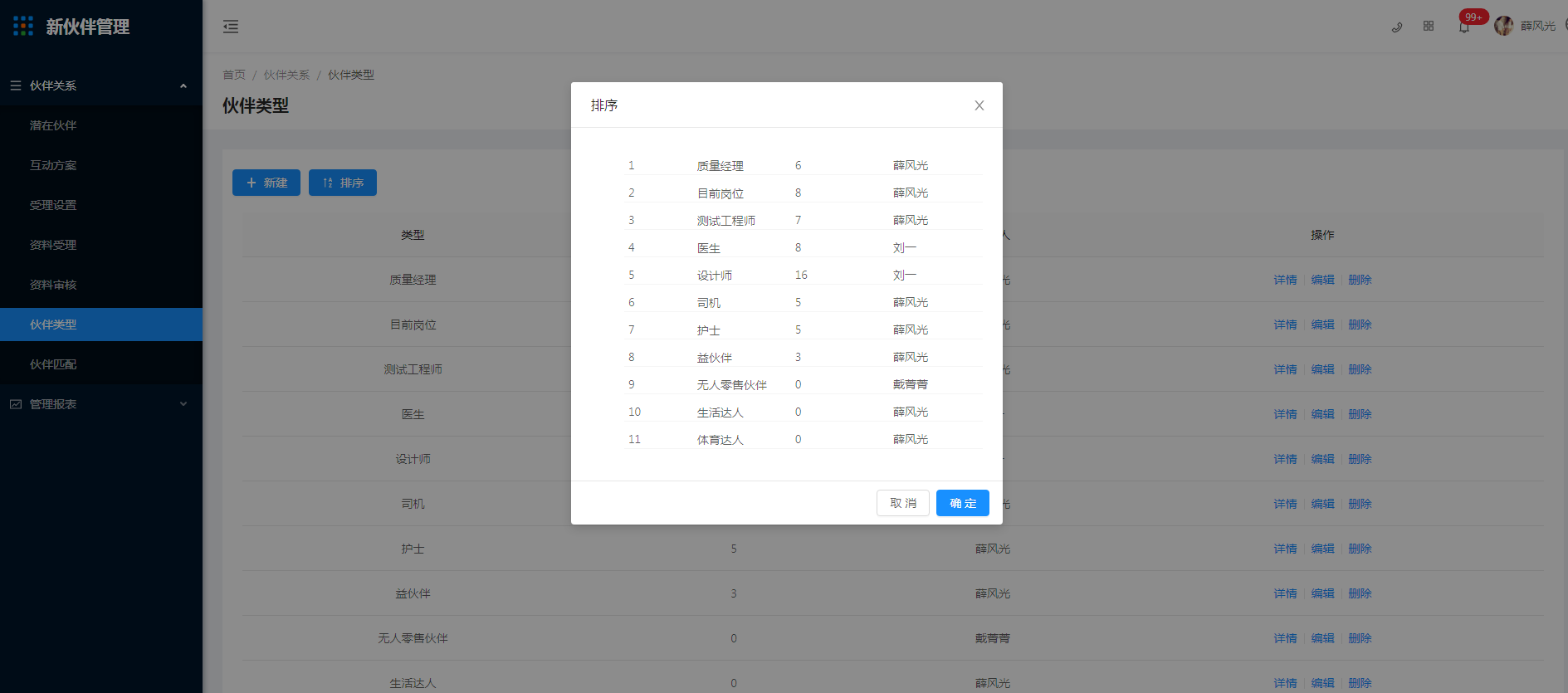Image resolution: width=1568 pixels, height=693 pixels.
Task: Select 伙伴类型 menu item
Action: tap(101, 325)
